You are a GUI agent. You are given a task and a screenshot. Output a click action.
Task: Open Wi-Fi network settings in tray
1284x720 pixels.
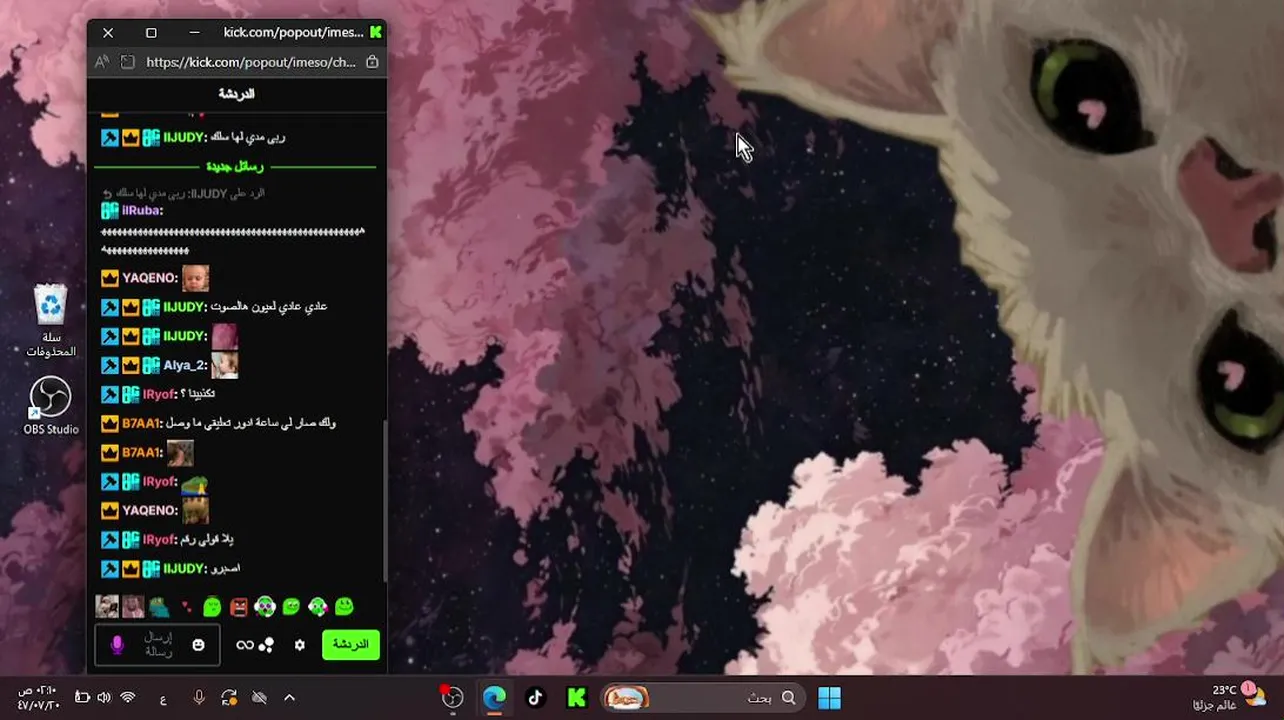pyautogui.click(x=128, y=698)
